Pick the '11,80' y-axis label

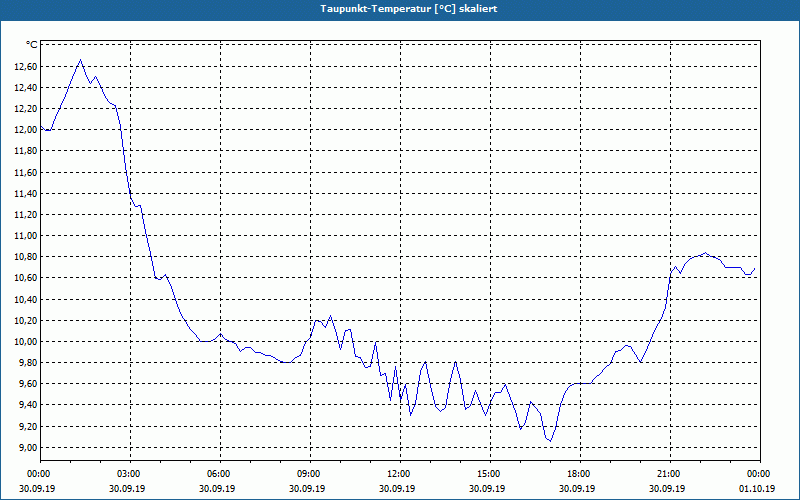(26, 151)
